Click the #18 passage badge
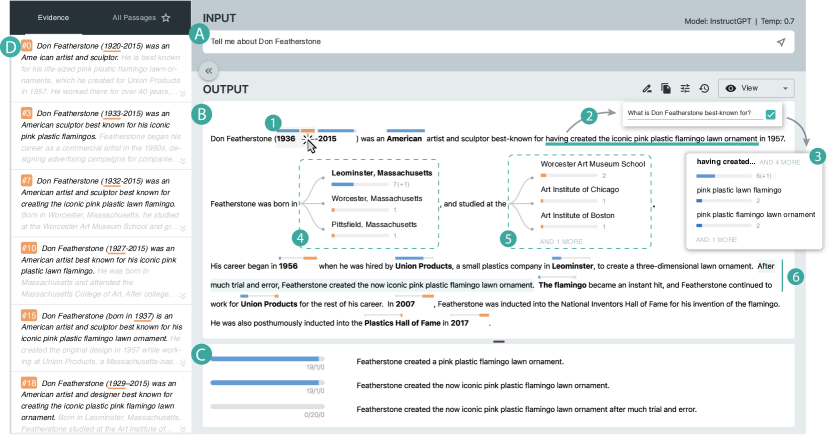Image resolution: width=830 pixels, height=435 pixels. tap(29, 383)
